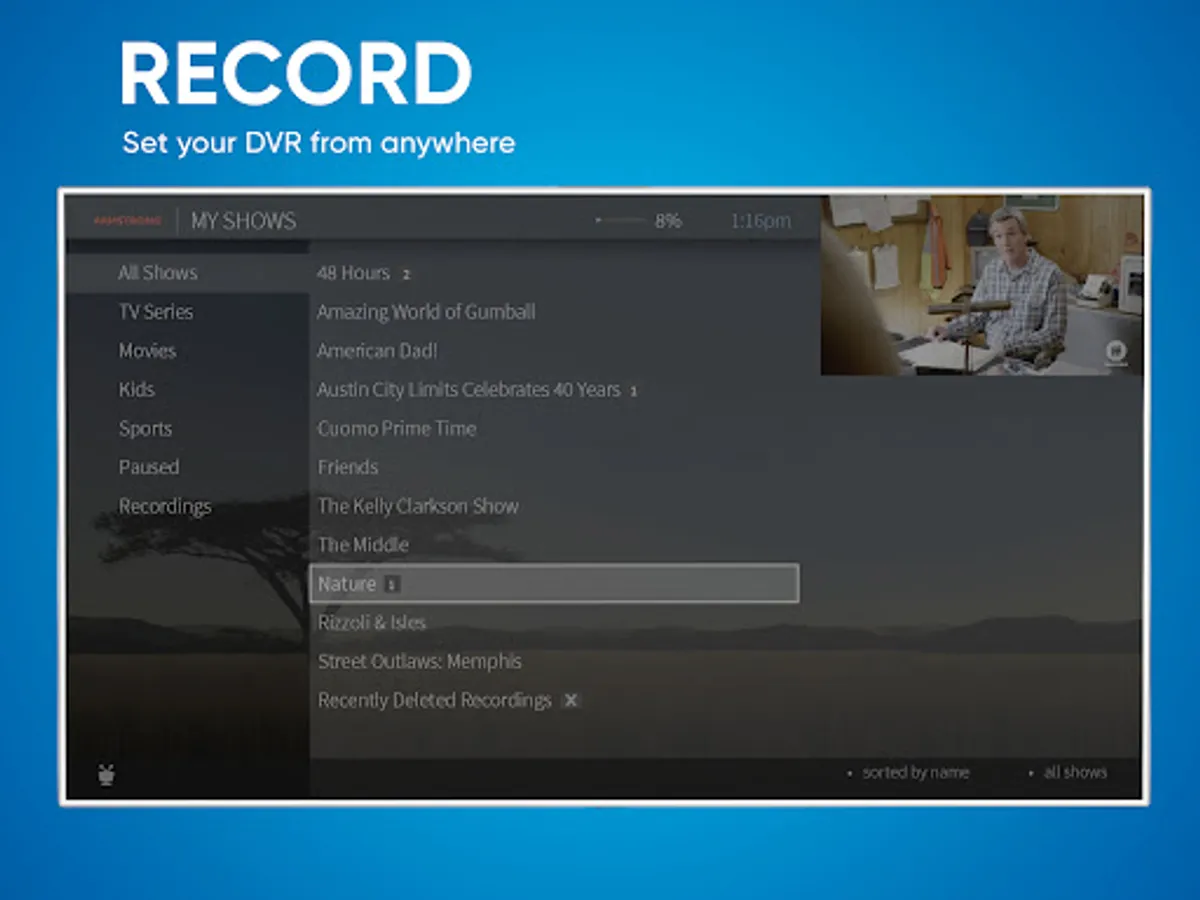Go to the Sports category

coord(145,429)
